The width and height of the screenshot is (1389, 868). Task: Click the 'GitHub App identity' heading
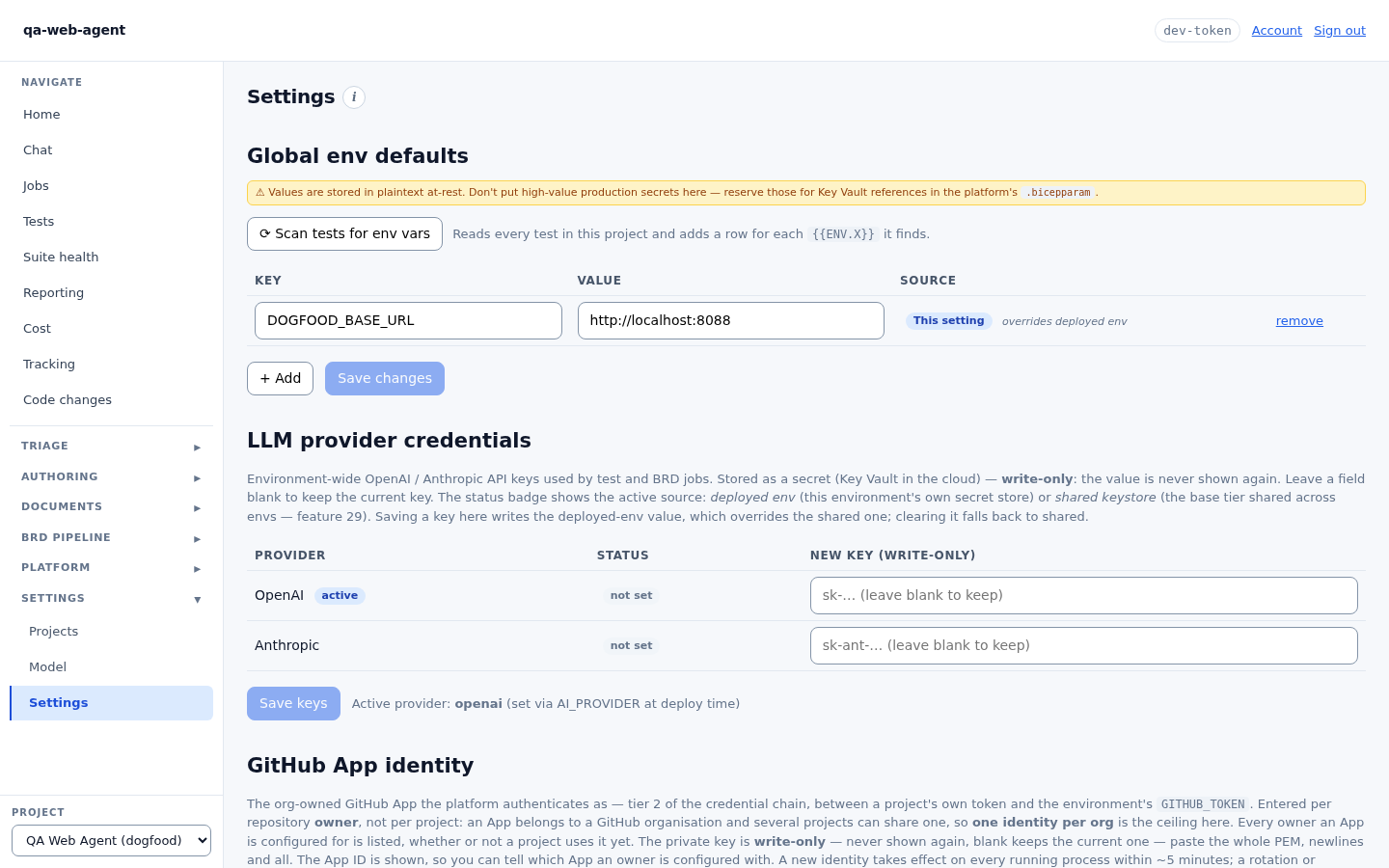click(x=360, y=766)
